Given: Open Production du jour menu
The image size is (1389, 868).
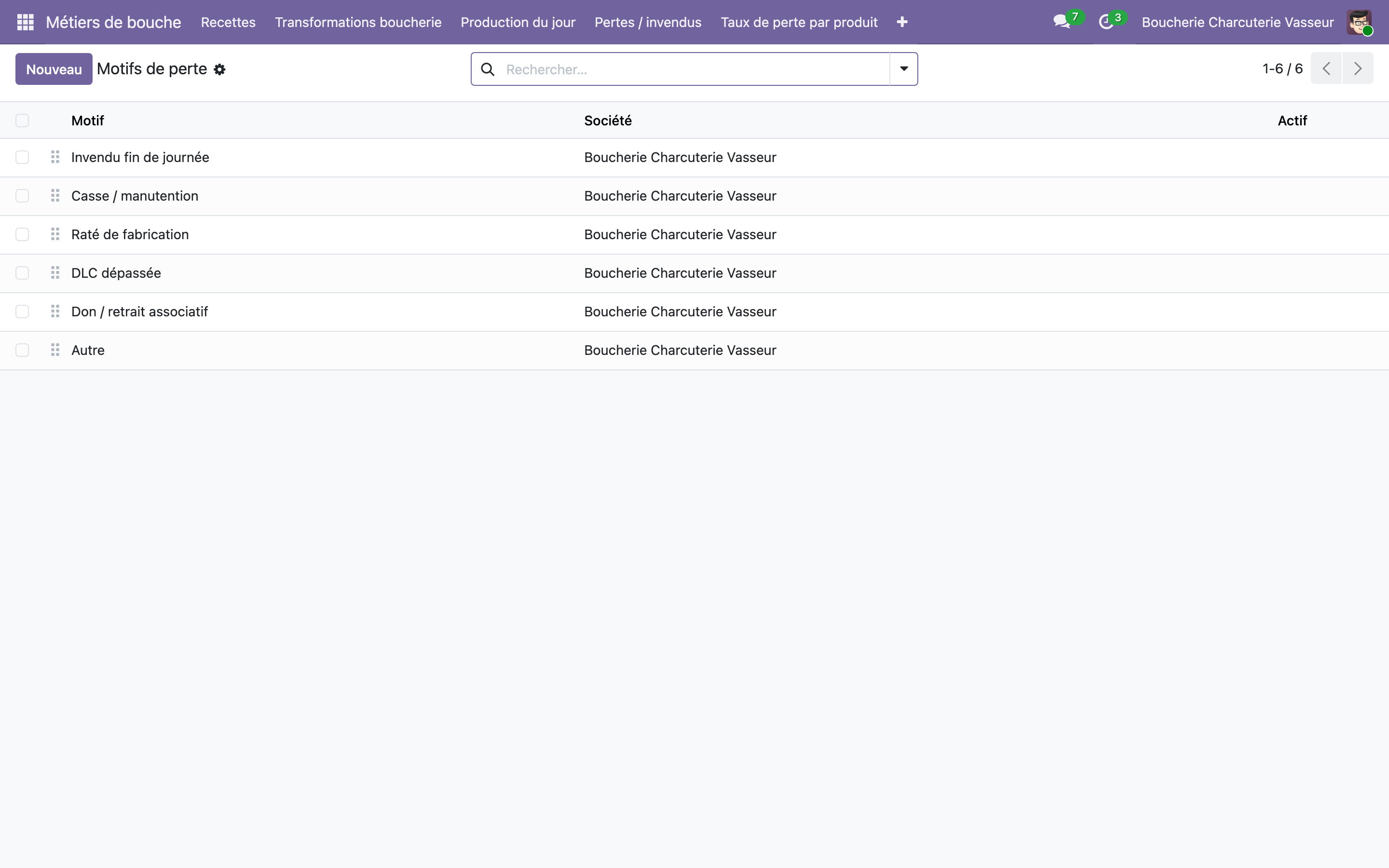Looking at the screenshot, I should (x=517, y=22).
